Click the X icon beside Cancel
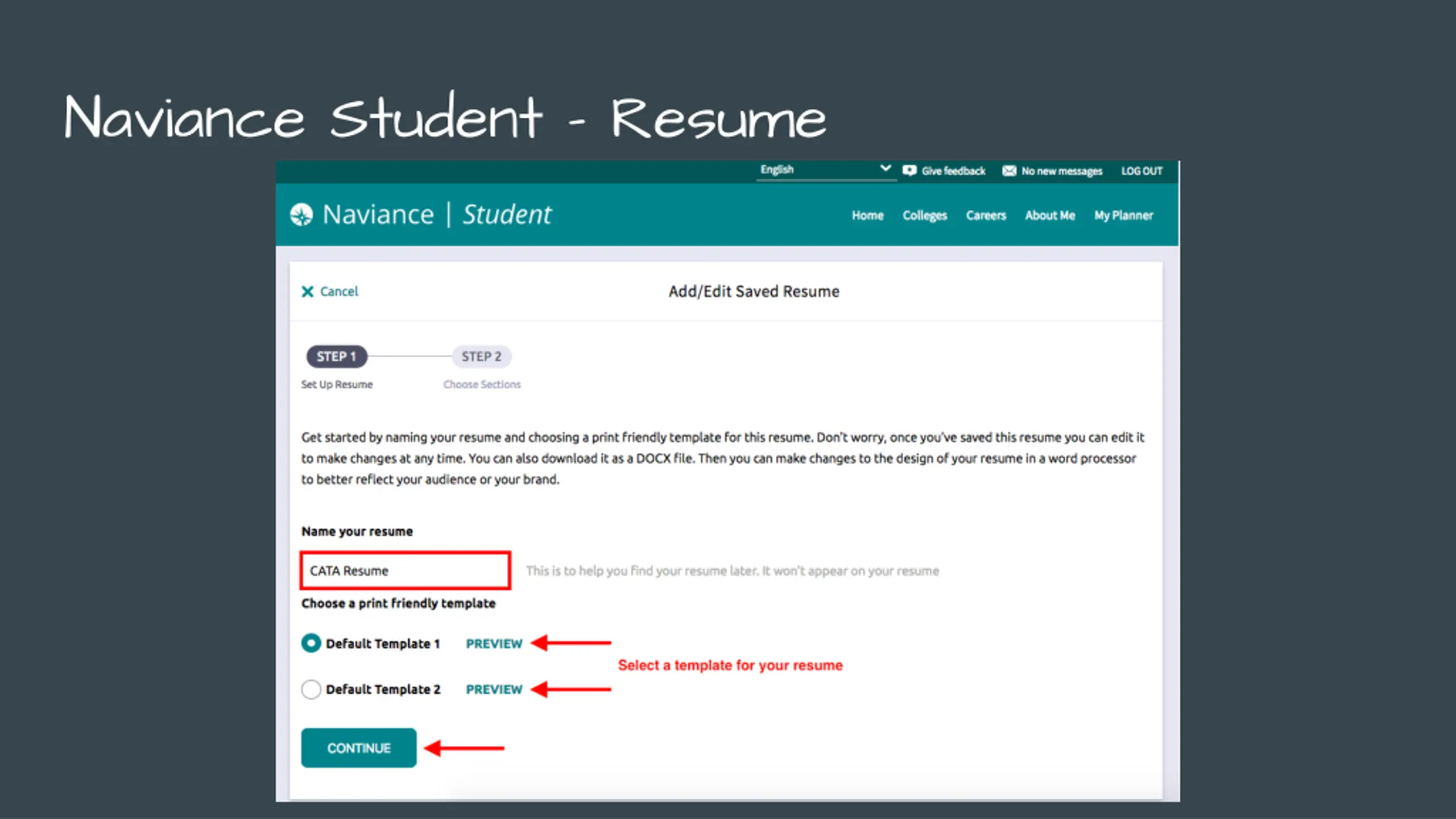This screenshot has width=1456, height=819. tap(307, 292)
